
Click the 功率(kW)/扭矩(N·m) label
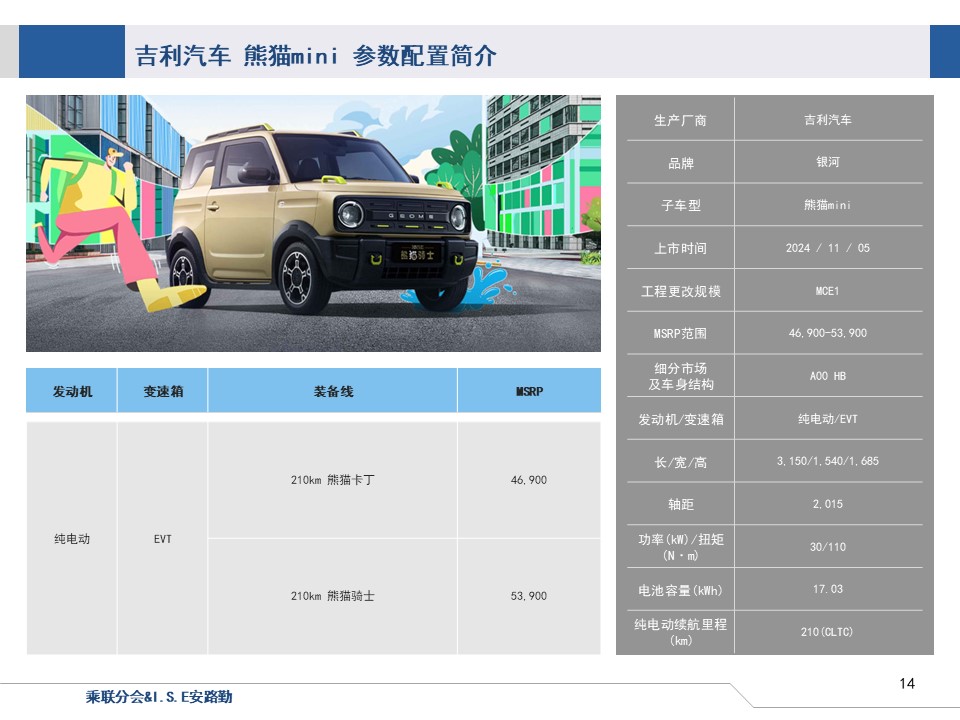(x=680, y=547)
